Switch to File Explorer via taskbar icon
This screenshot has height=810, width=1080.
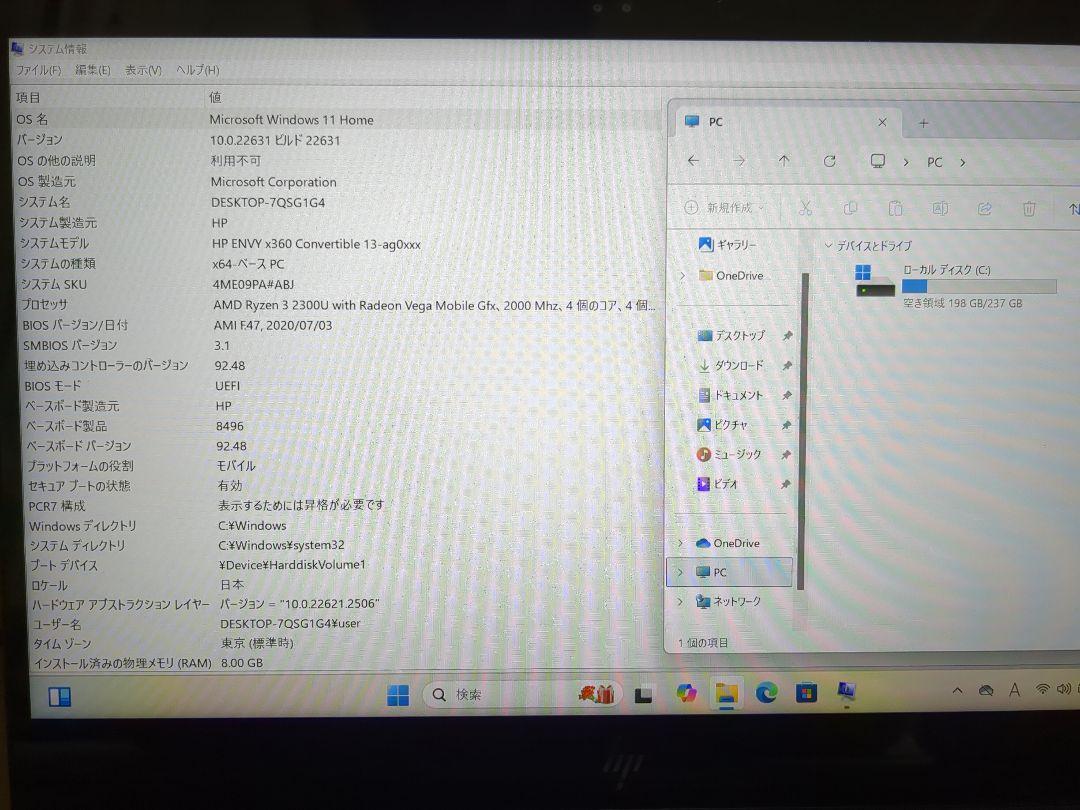[x=726, y=693]
